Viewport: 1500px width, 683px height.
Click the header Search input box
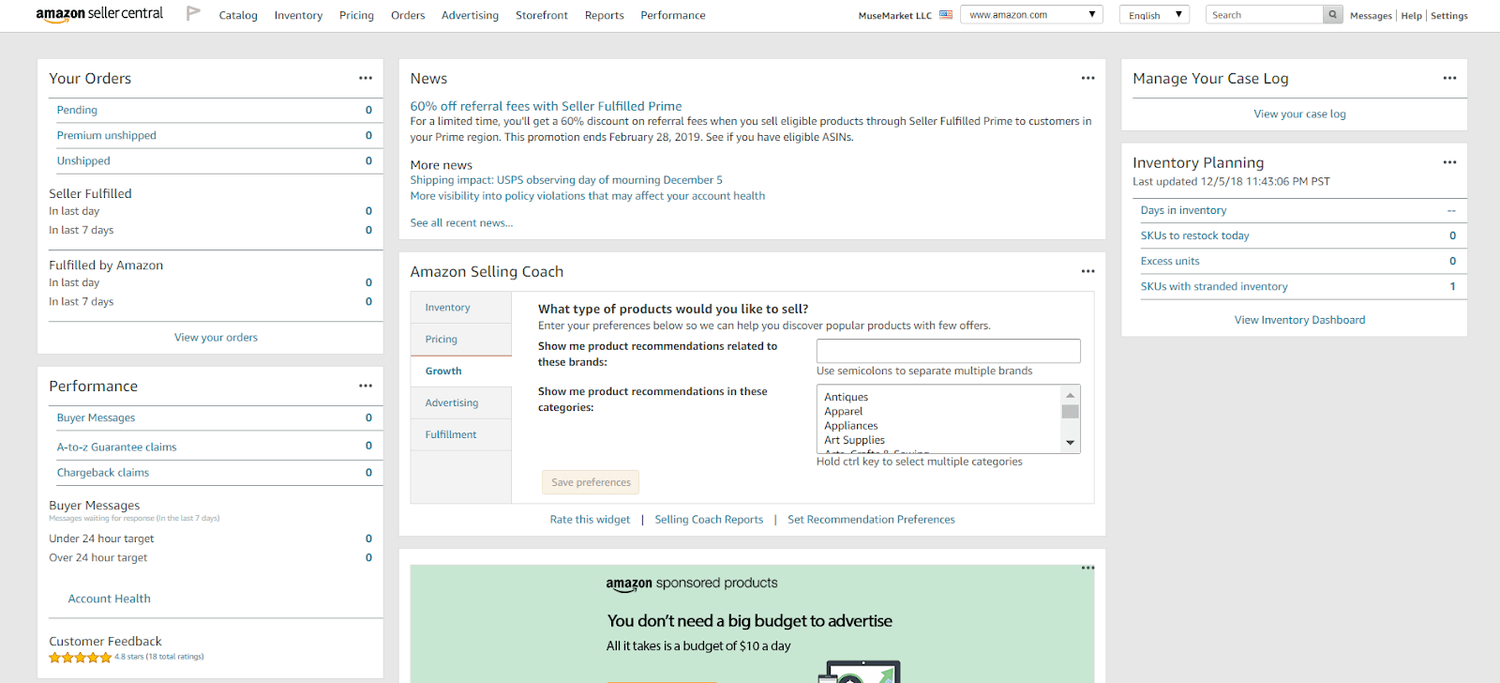(x=1264, y=15)
